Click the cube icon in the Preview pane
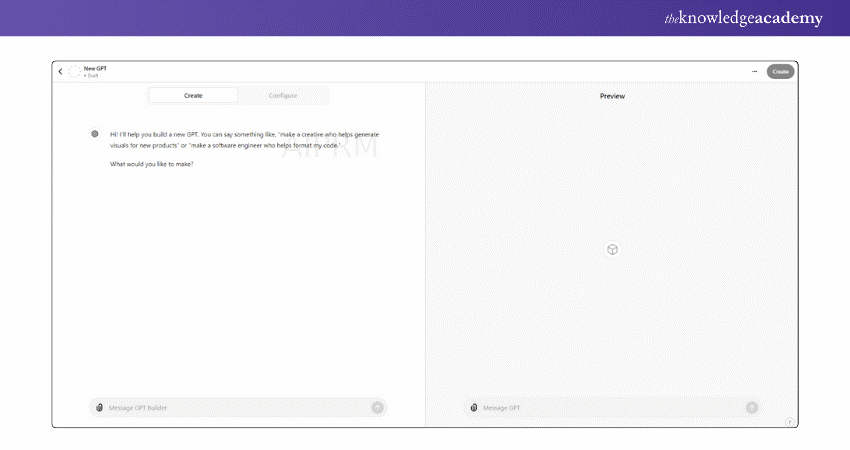 pos(612,249)
